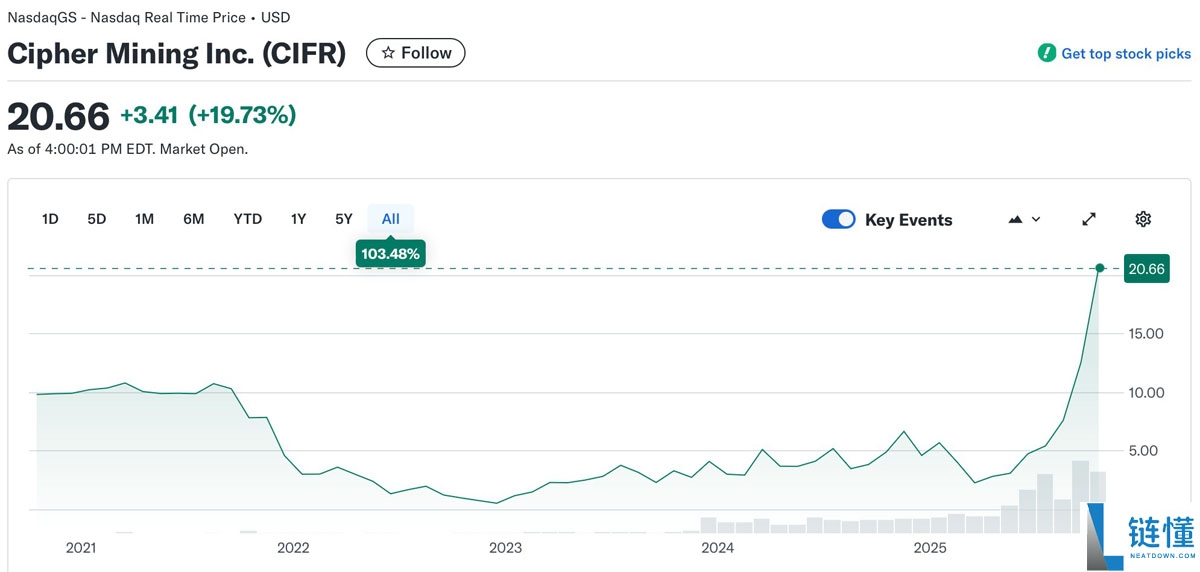Click the Key Events label
This screenshot has width=1200, height=572.
pos(909,220)
